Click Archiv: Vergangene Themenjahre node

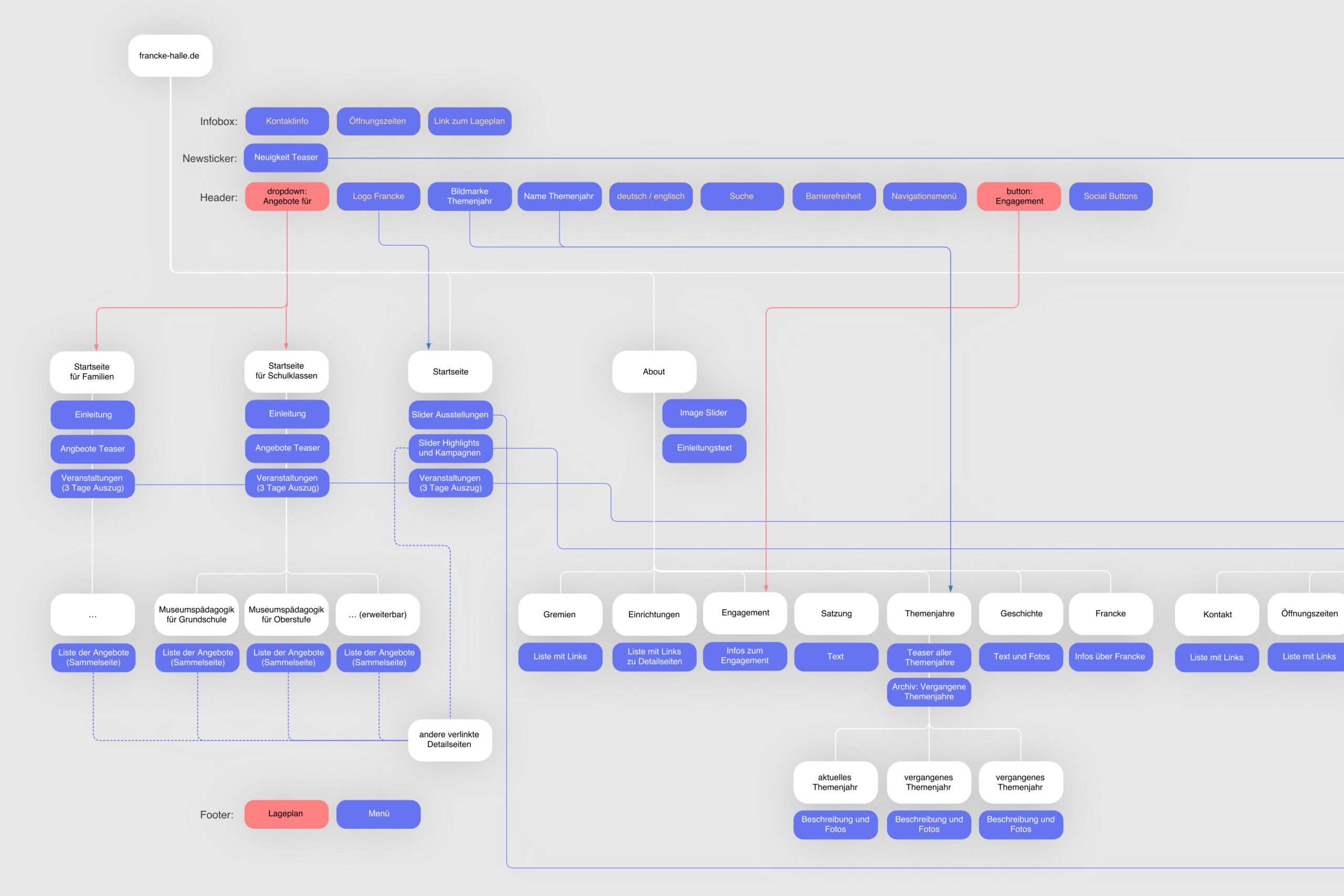929,691
